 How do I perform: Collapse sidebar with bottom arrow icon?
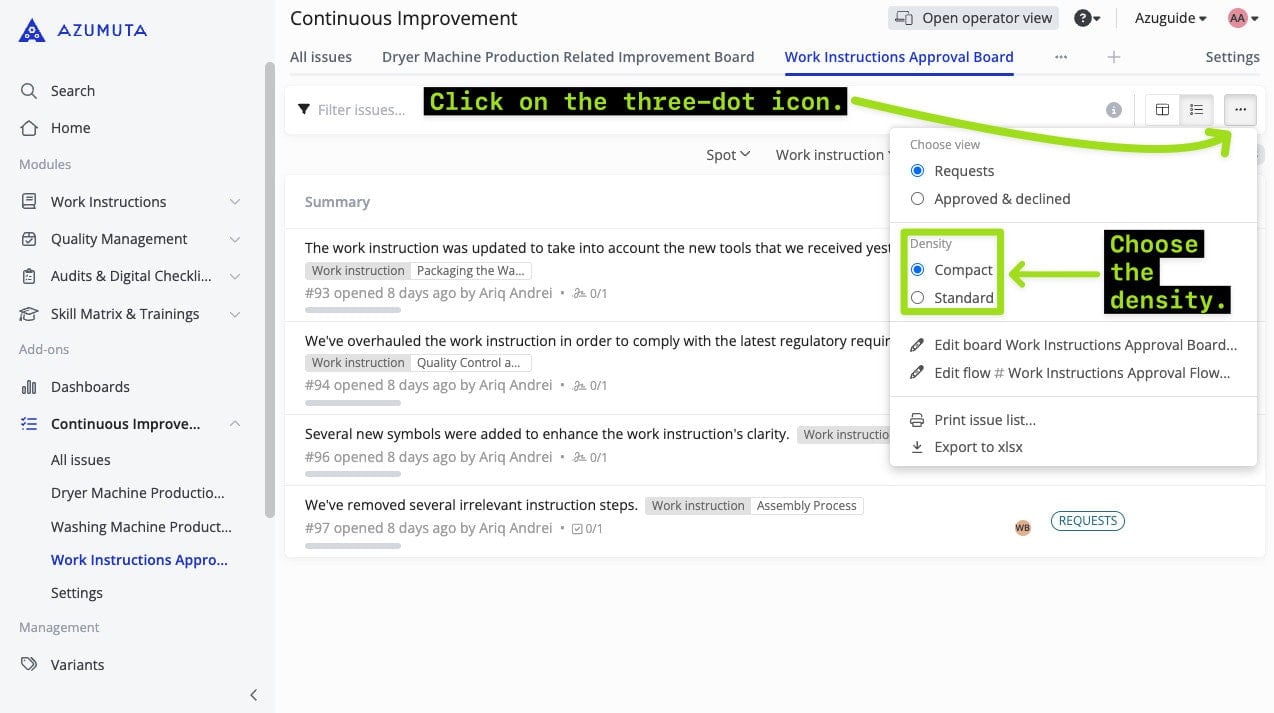click(253, 695)
